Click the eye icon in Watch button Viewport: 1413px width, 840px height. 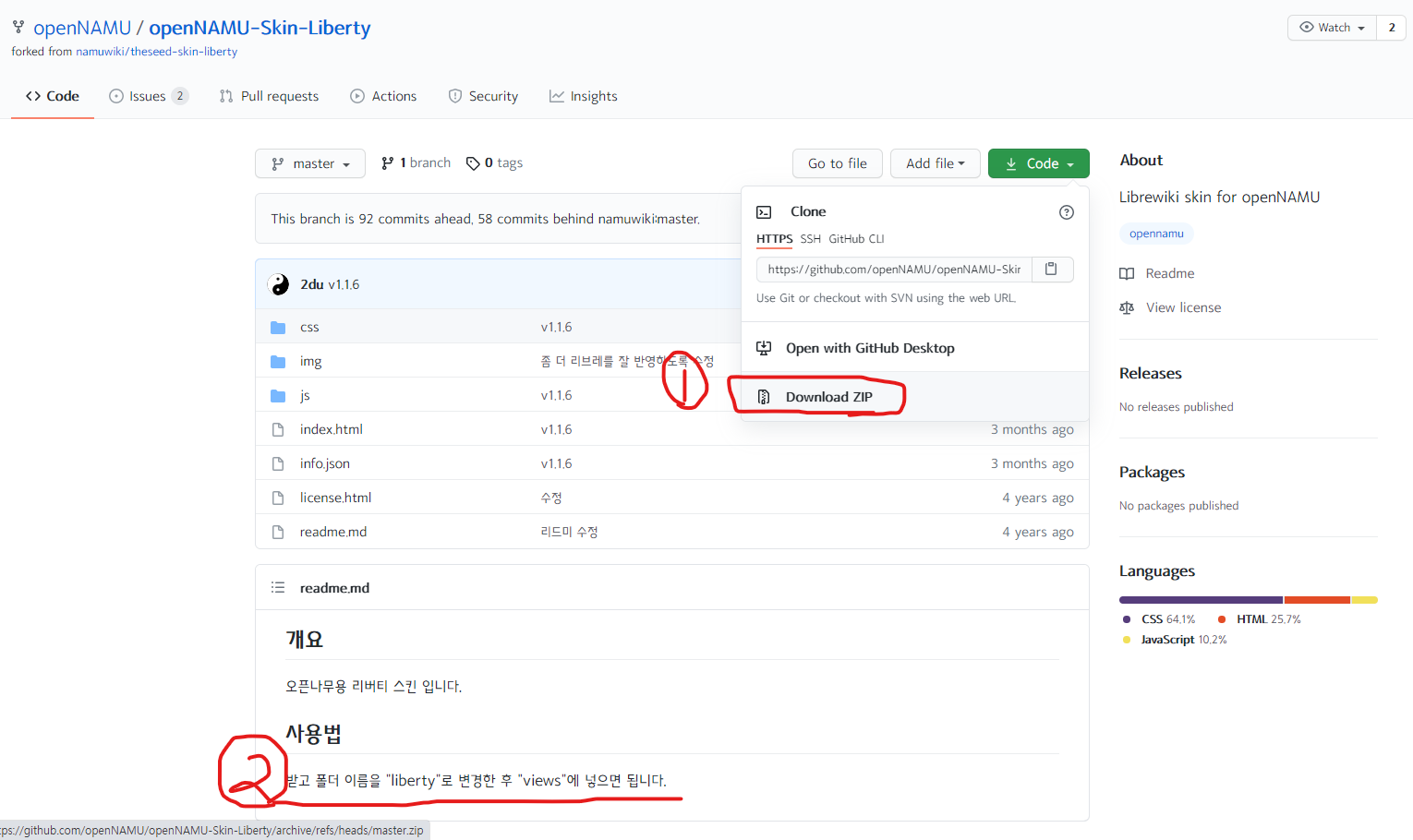pyautogui.click(x=1307, y=27)
